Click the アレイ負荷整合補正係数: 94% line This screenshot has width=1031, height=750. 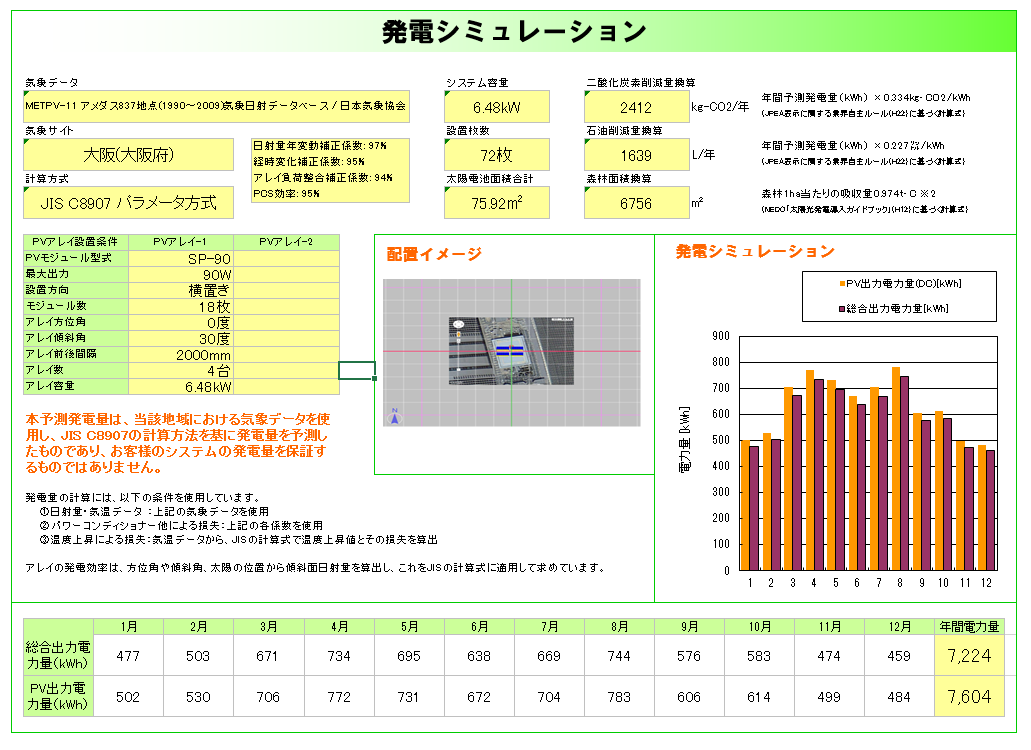pos(323,177)
